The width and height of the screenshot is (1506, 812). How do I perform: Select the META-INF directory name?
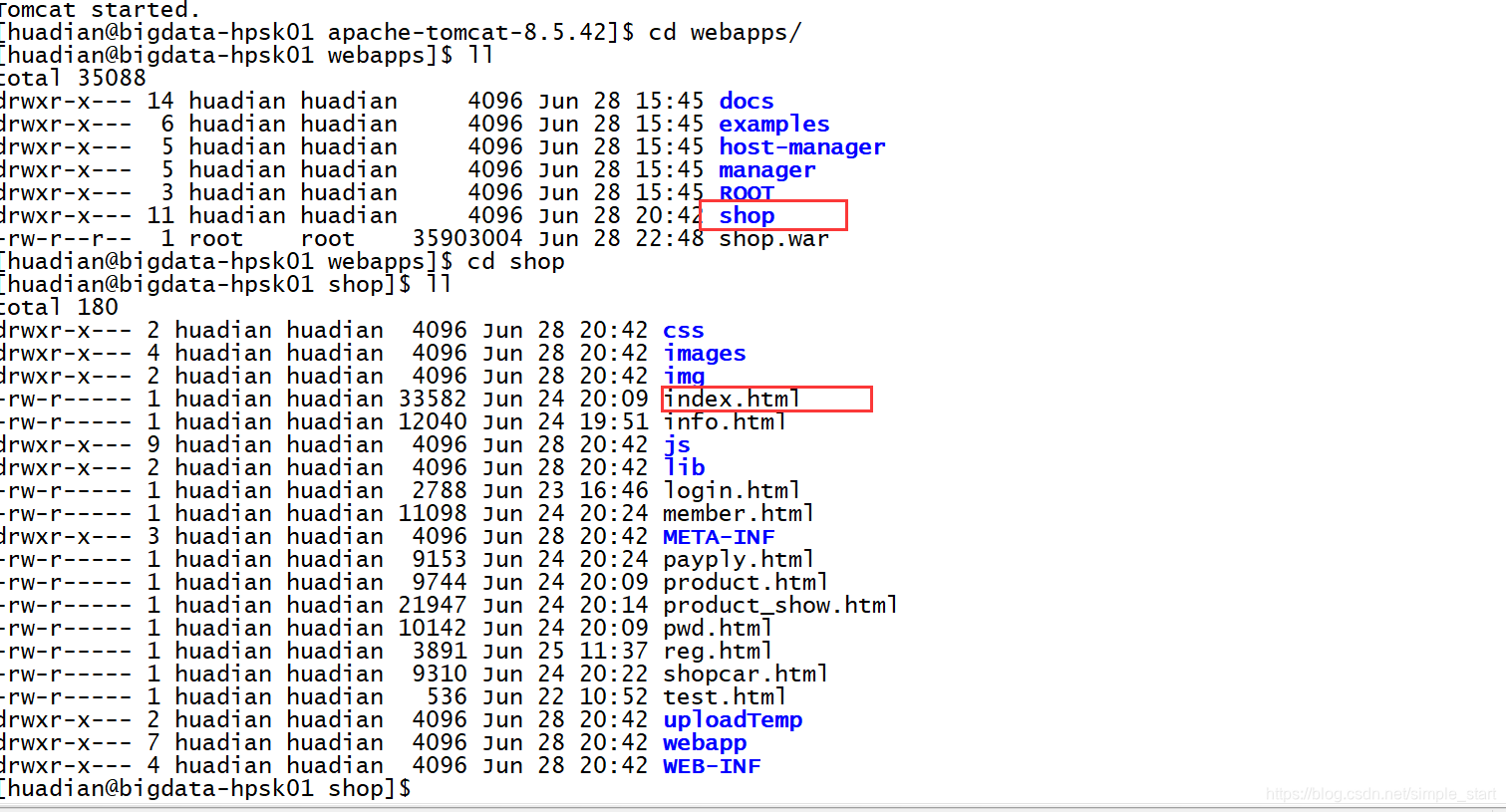point(719,537)
